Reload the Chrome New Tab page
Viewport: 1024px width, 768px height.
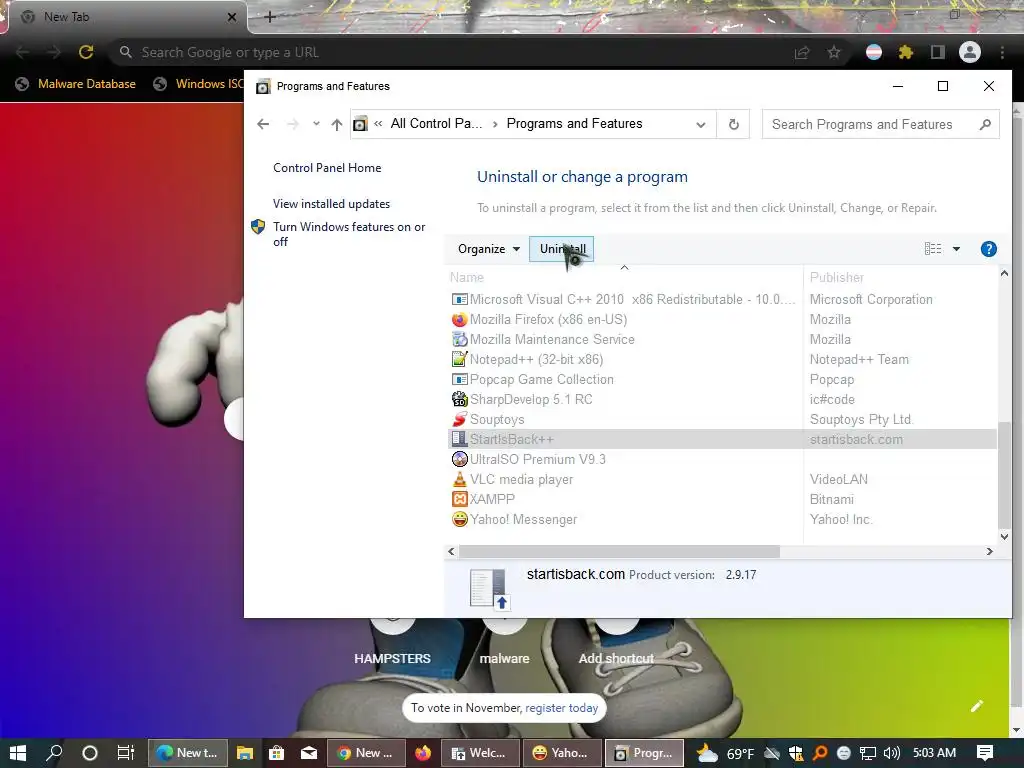pyautogui.click(x=86, y=52)
